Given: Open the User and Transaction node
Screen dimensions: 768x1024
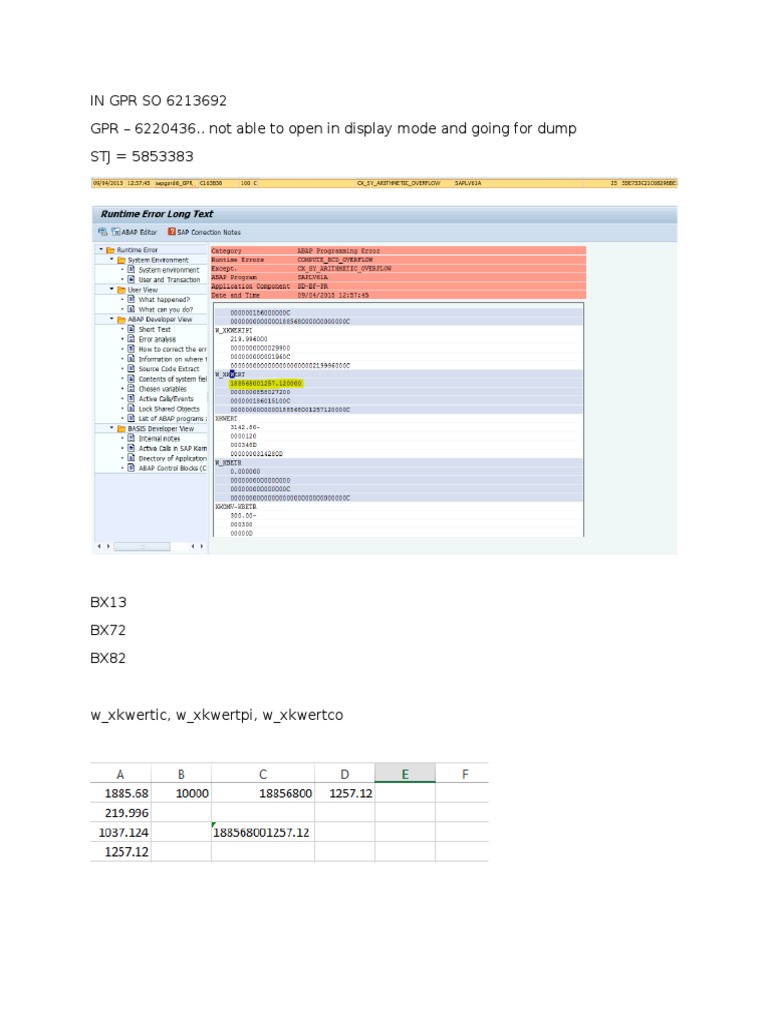Looking at the screenshot, I should pyautogui.click(x=169, y=280).
